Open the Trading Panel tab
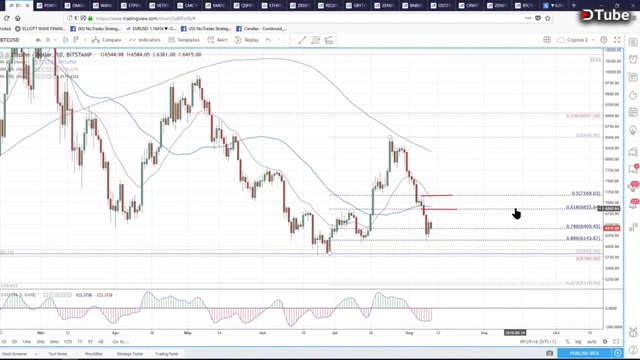640x360 pixels. pyautogui.click(x=167, y=354)
